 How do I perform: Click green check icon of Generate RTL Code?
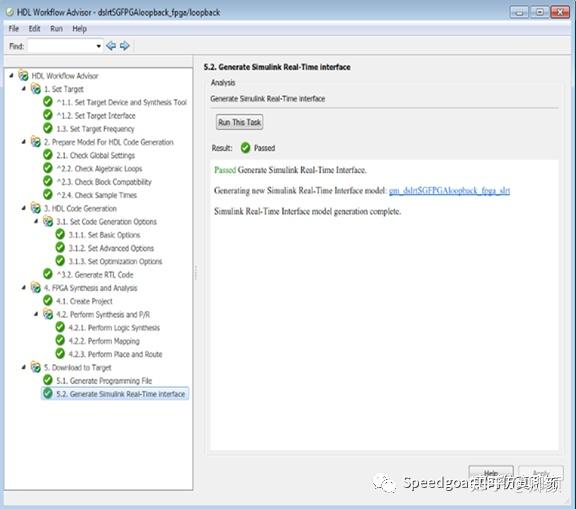(x=48, y=274)
